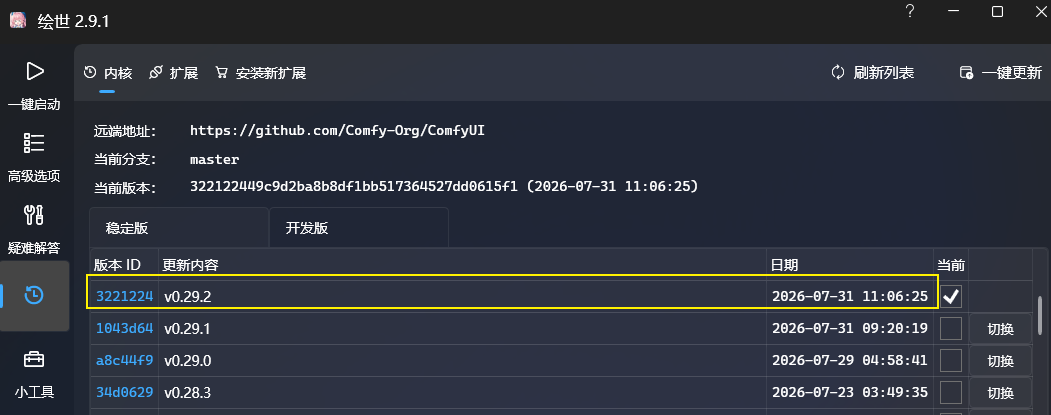This screenshot has height=415, width=1051.
Task: Click the app logo avatar icon
Action: point(18,20)
